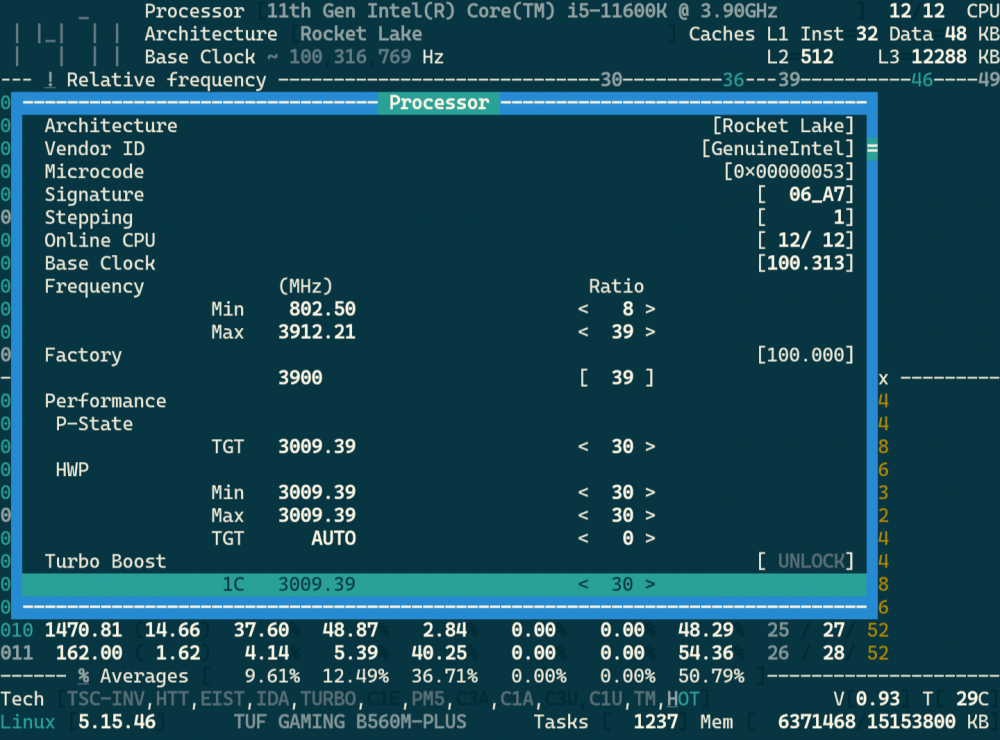Click the Processor window title

click(439, 103)
